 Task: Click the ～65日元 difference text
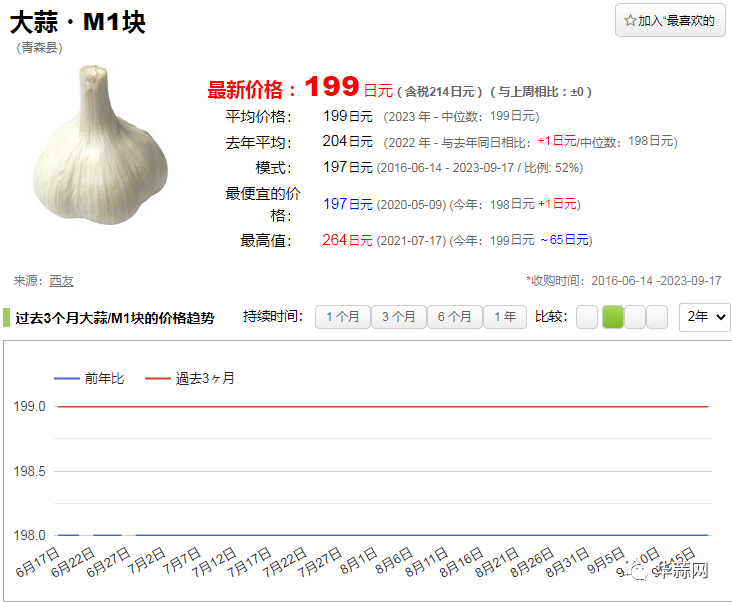(564, 240)
